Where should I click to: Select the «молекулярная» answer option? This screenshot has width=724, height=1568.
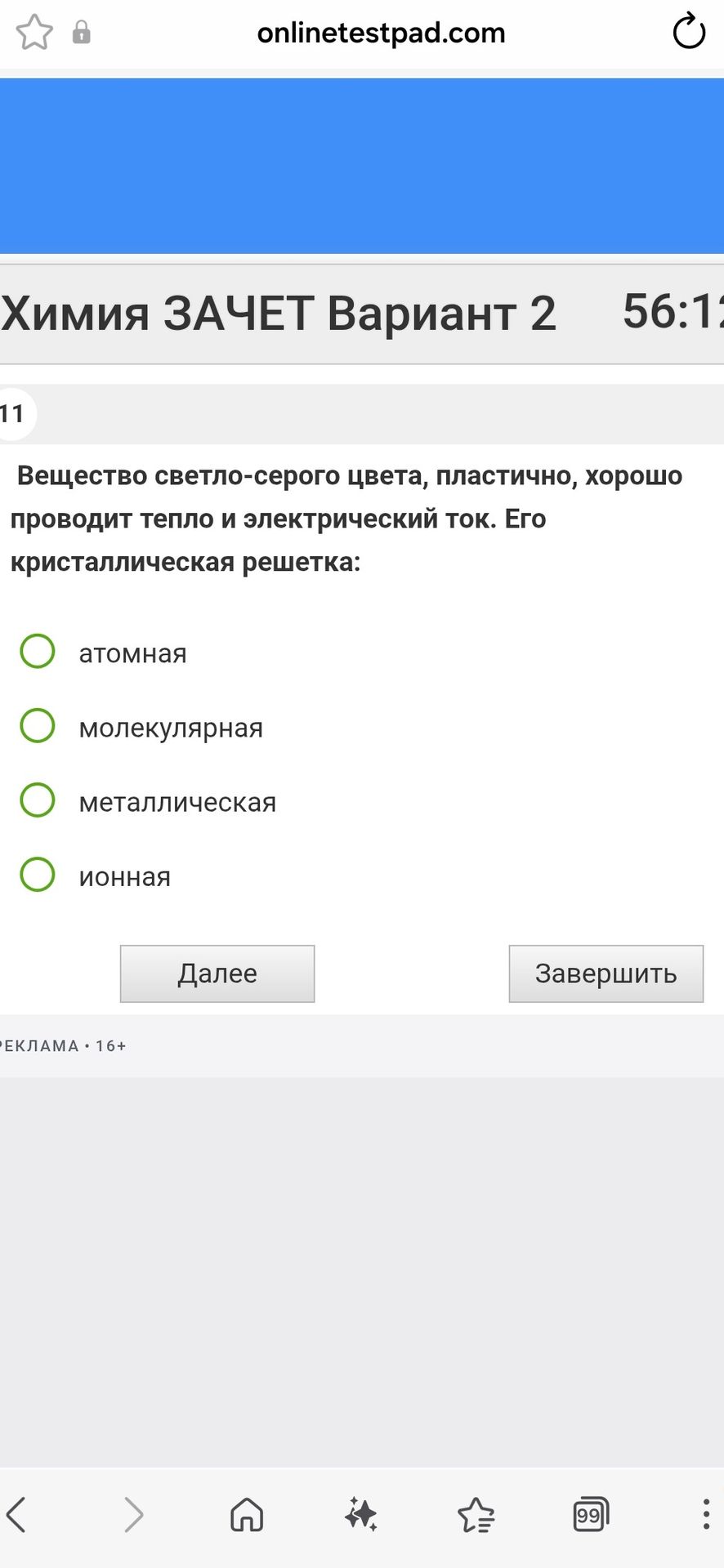click(38, 725)
